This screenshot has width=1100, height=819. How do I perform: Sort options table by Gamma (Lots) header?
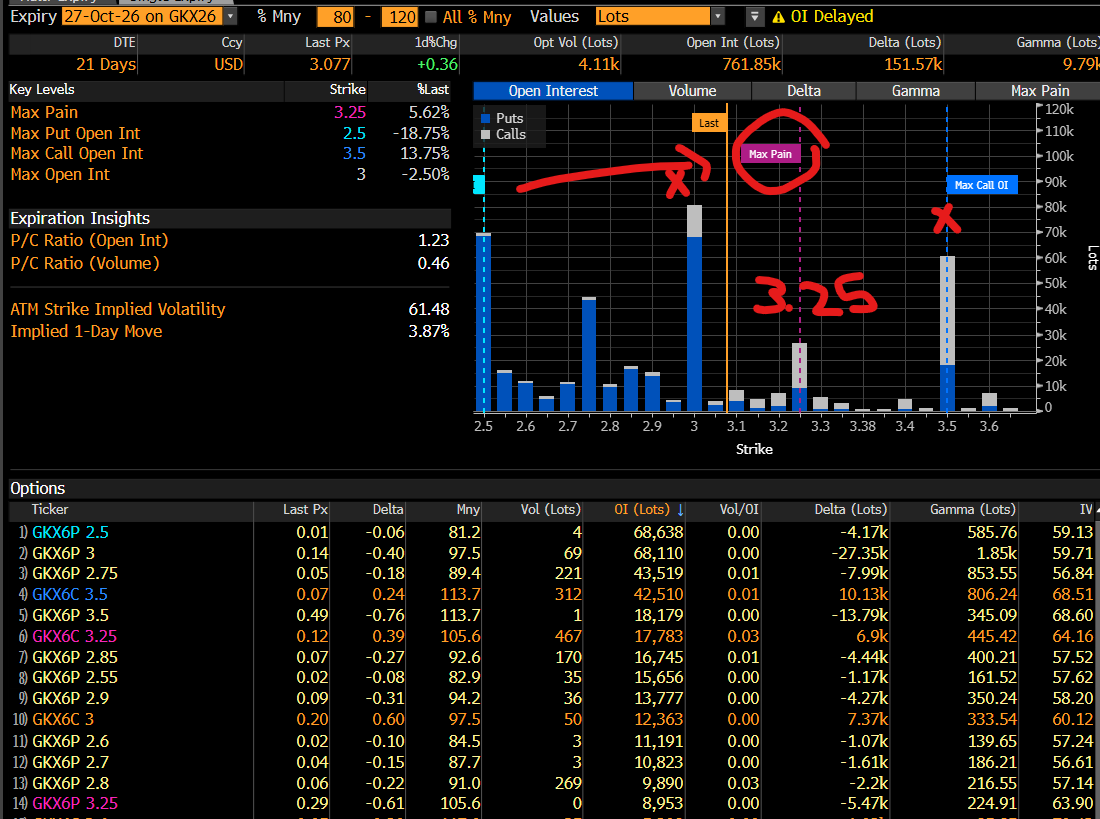point(973,510)
